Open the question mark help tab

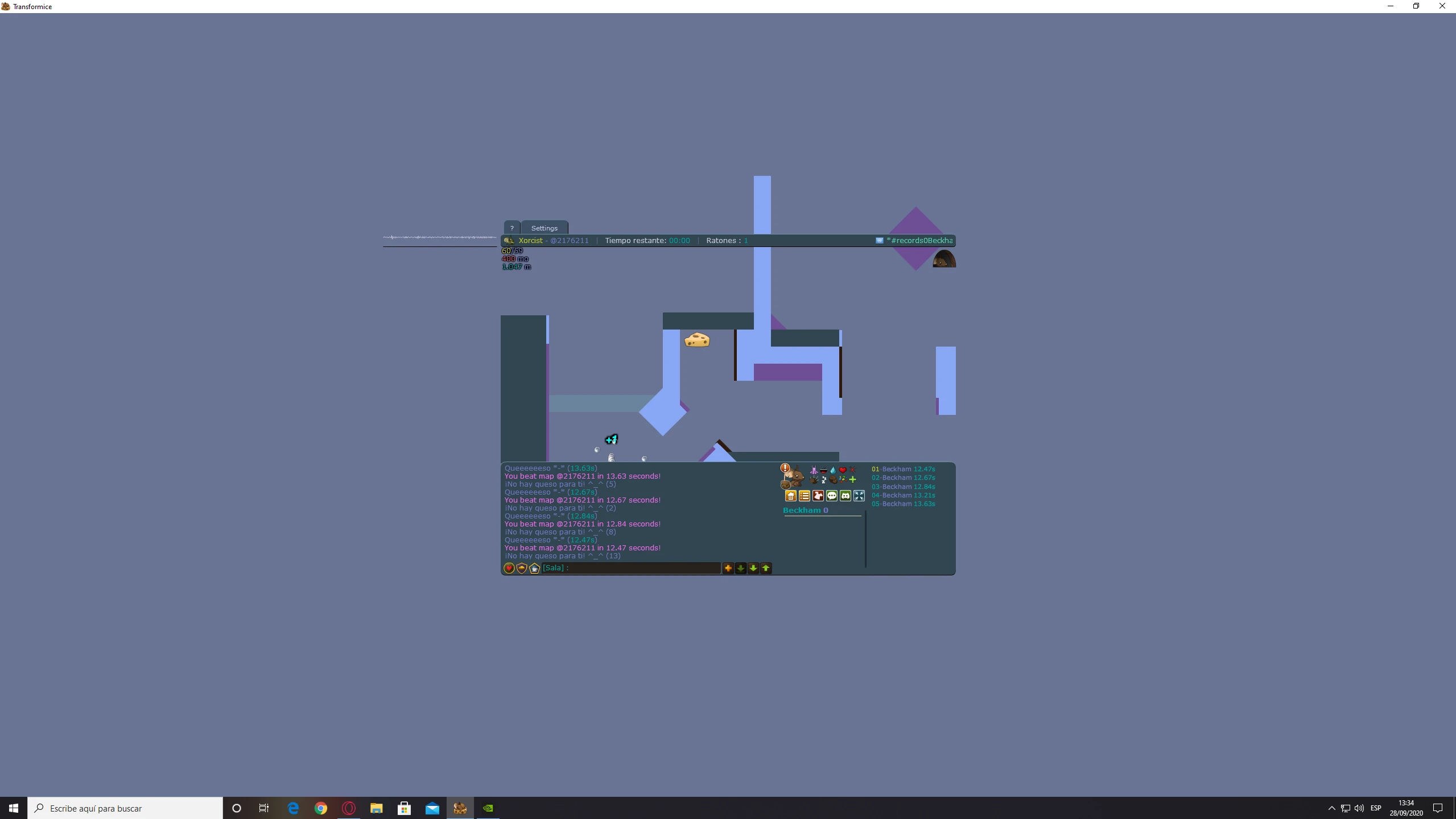coord(512,228)
